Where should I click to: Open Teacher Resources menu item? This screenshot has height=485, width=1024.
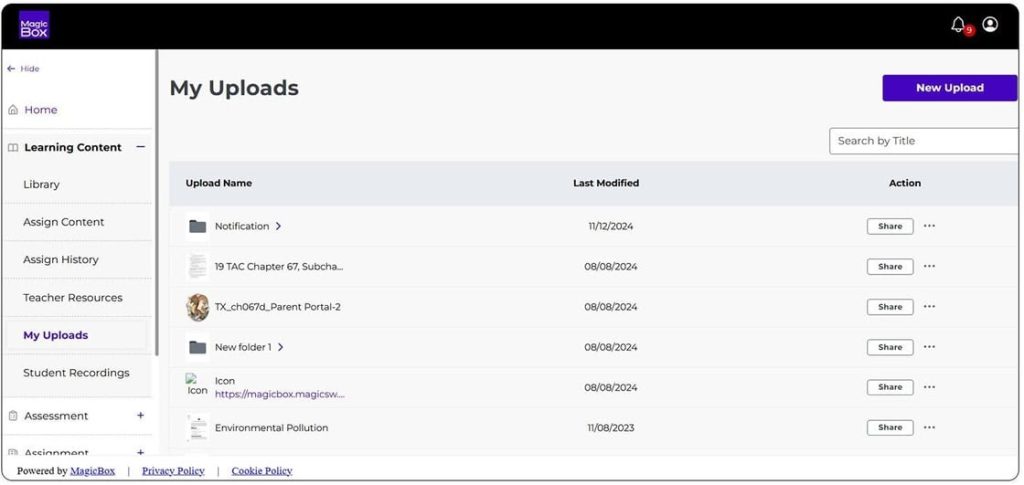[73, 298]
